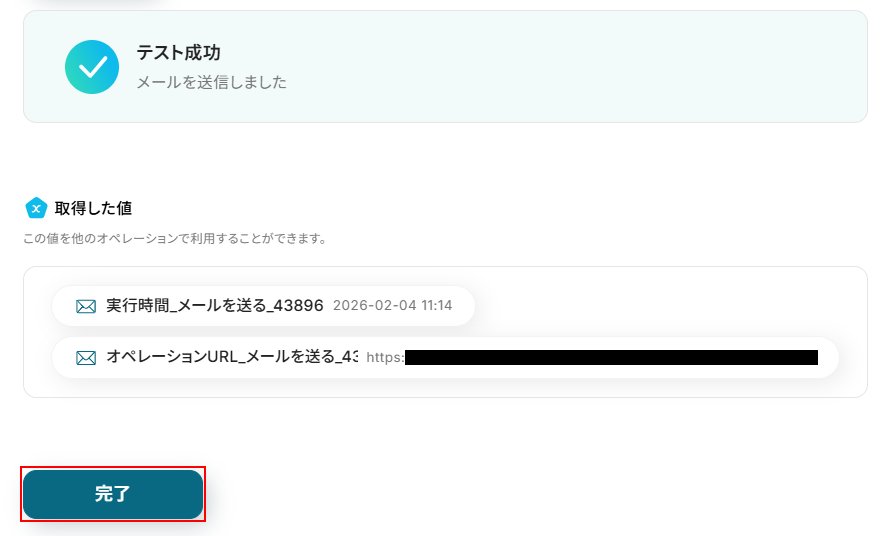This screenshot has width=896, height=536.
Task: Click the メールを送信しました message
Action: 211,82
